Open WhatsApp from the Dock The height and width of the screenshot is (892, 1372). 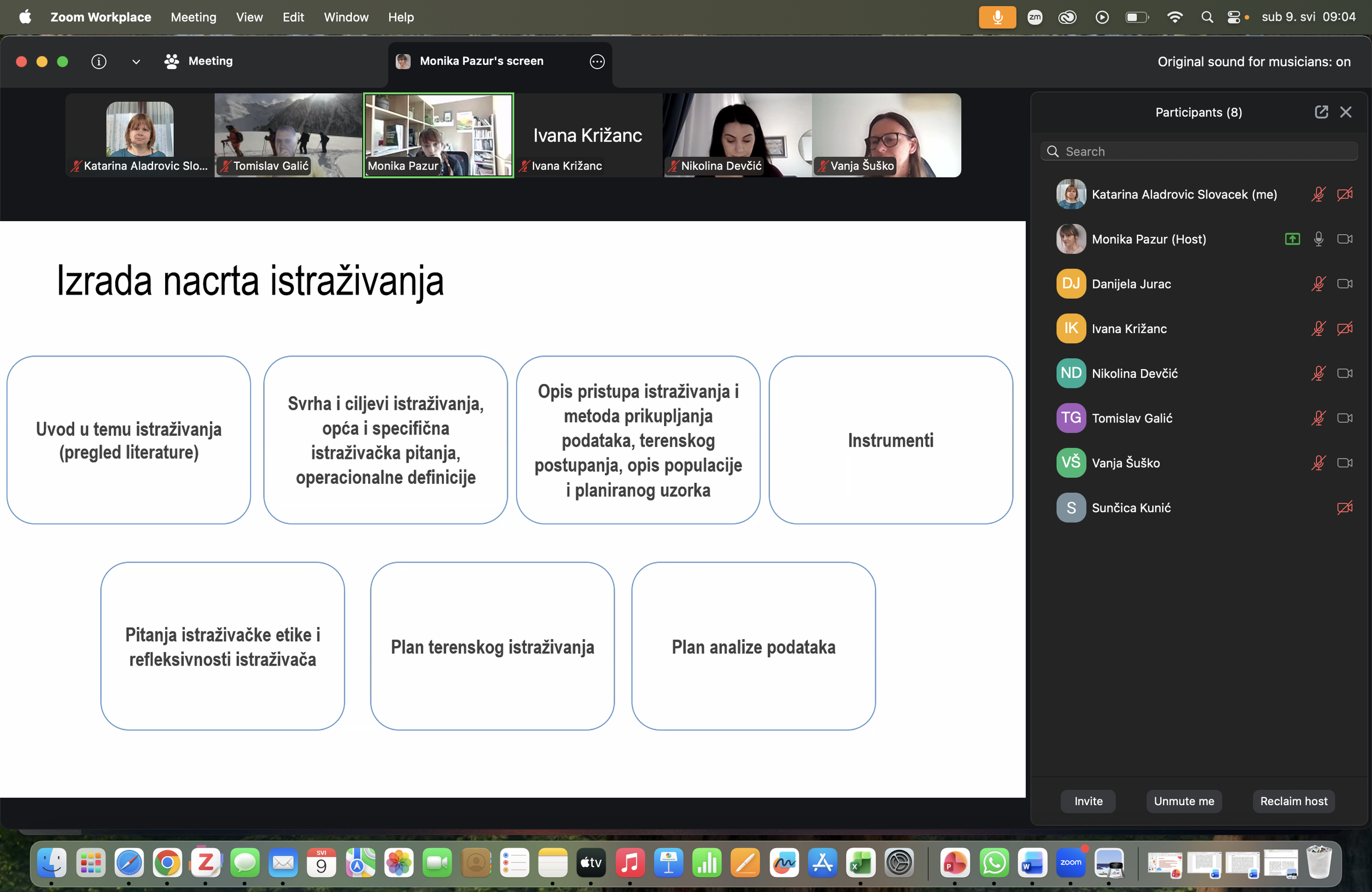point(994,862)
